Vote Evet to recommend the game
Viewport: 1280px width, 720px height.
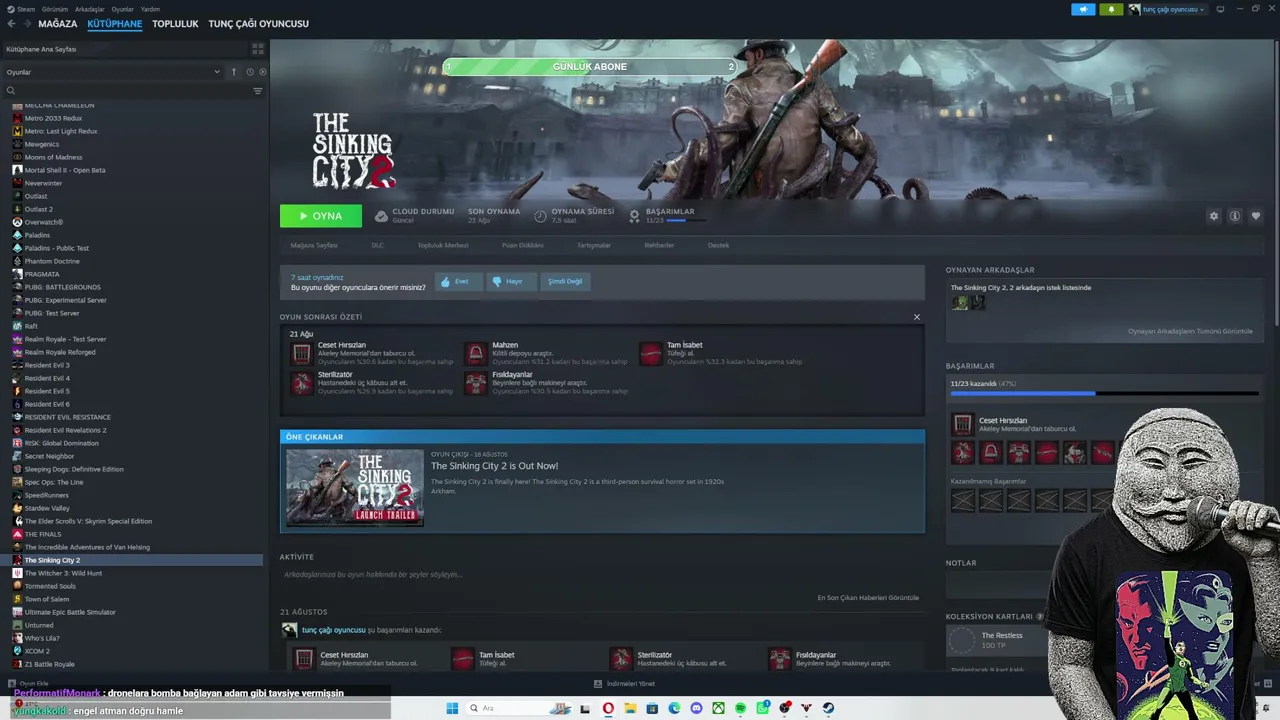(459, 281)
